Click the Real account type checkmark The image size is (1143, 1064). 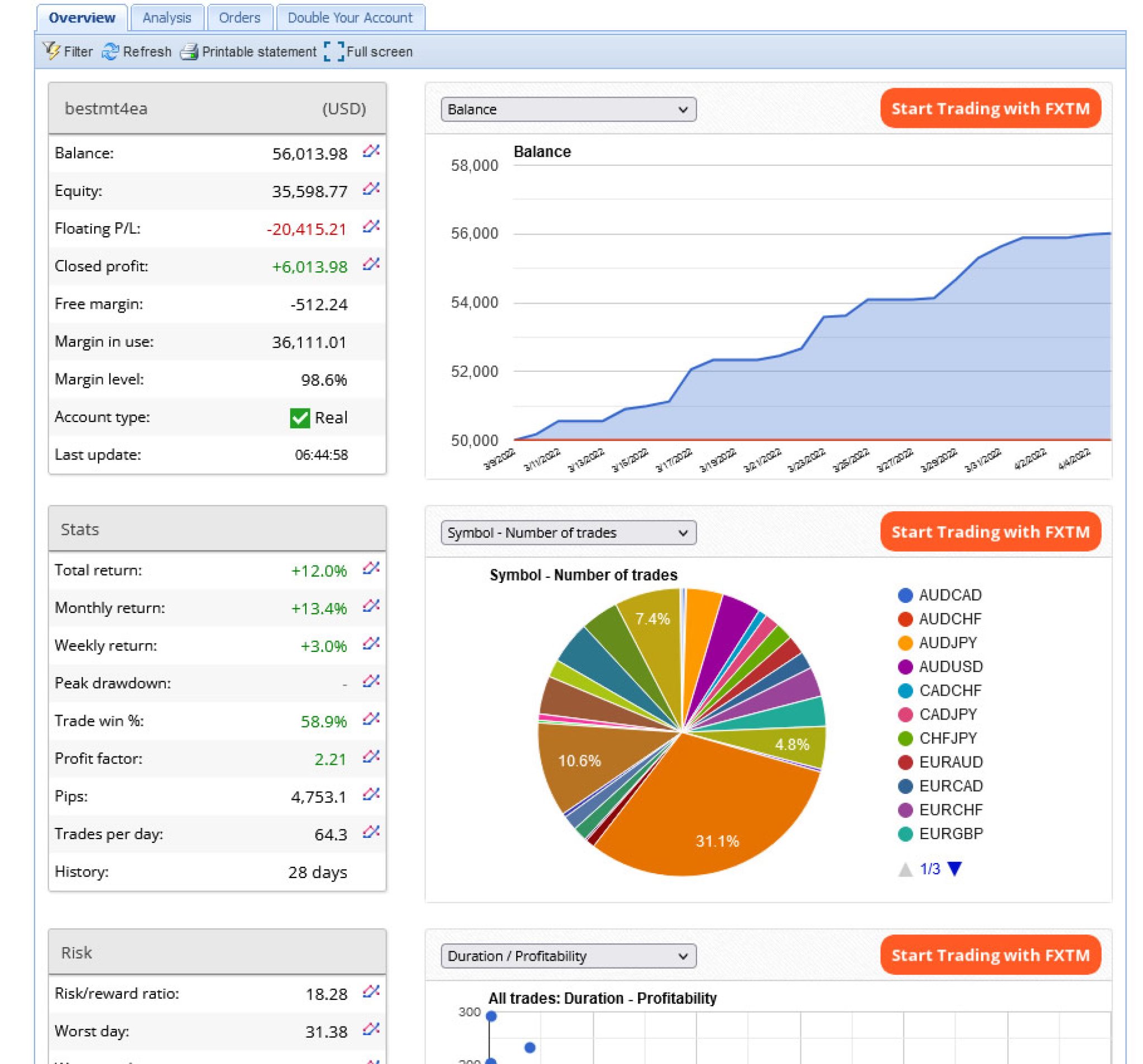(300, 418)
